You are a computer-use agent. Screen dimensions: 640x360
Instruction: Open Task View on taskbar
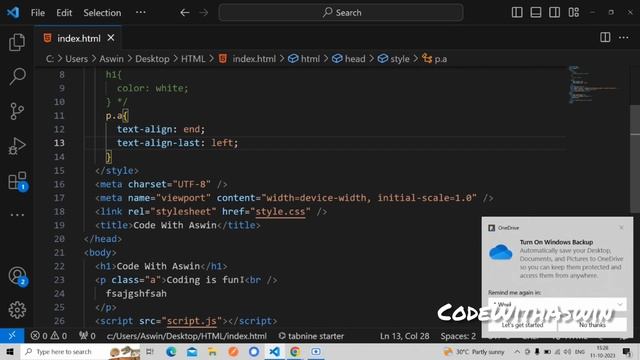[150, 351]
